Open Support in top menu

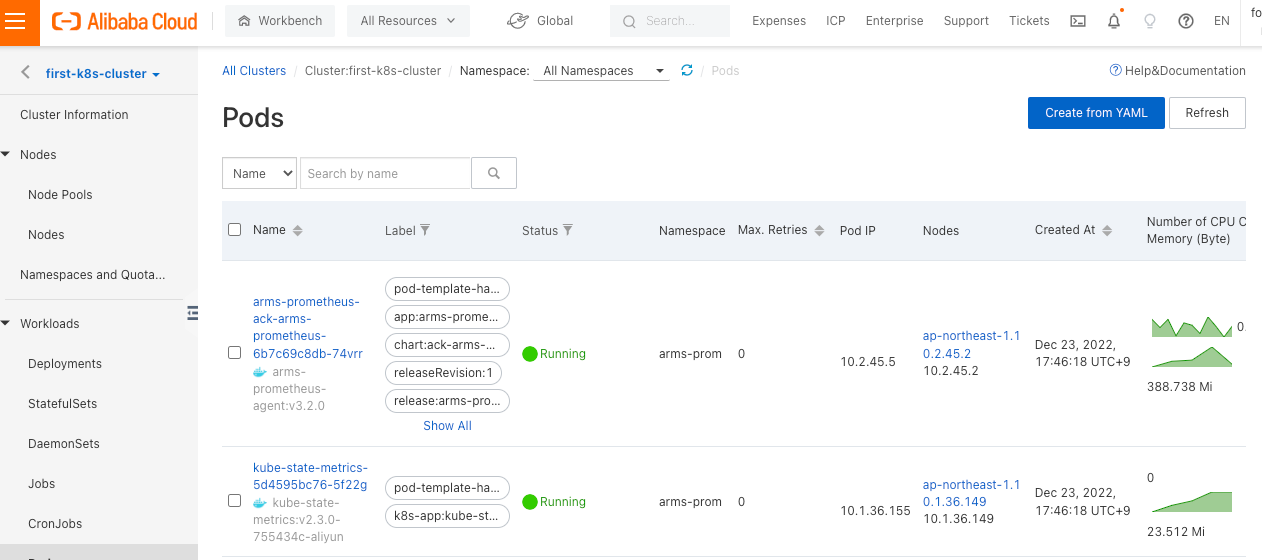click(966, 21)
